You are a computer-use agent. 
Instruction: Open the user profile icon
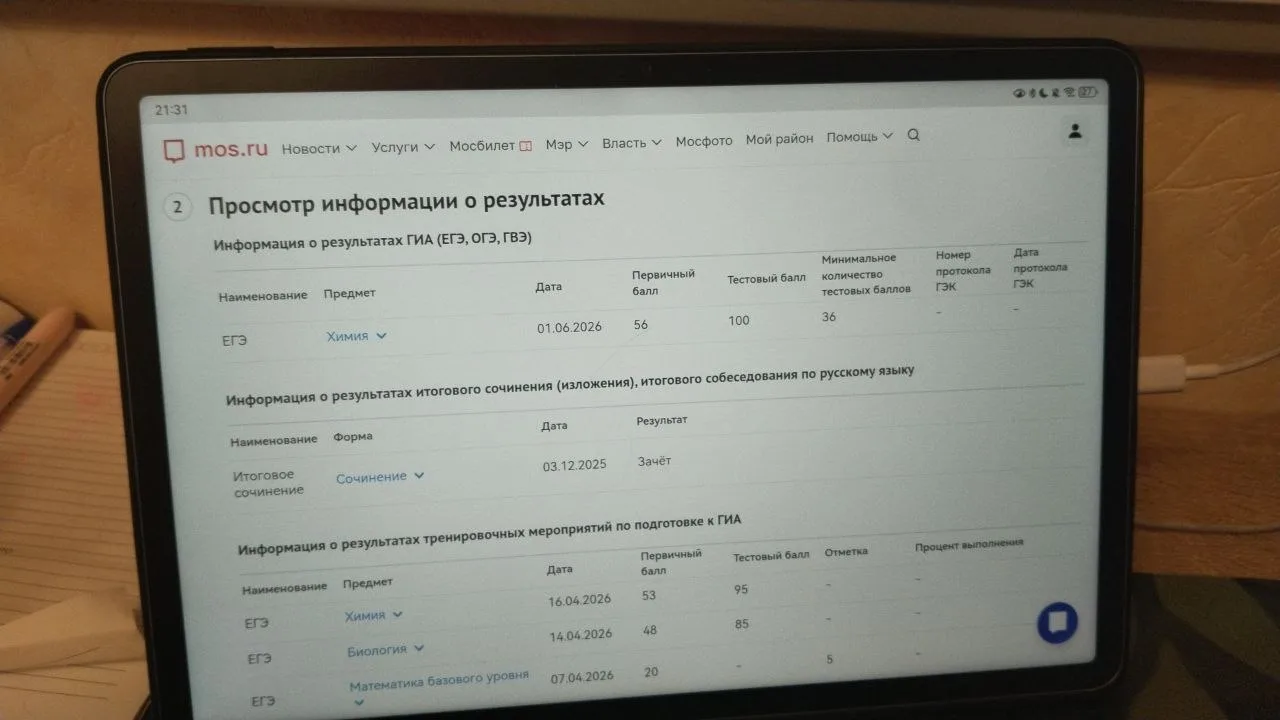coord(1075,131)
